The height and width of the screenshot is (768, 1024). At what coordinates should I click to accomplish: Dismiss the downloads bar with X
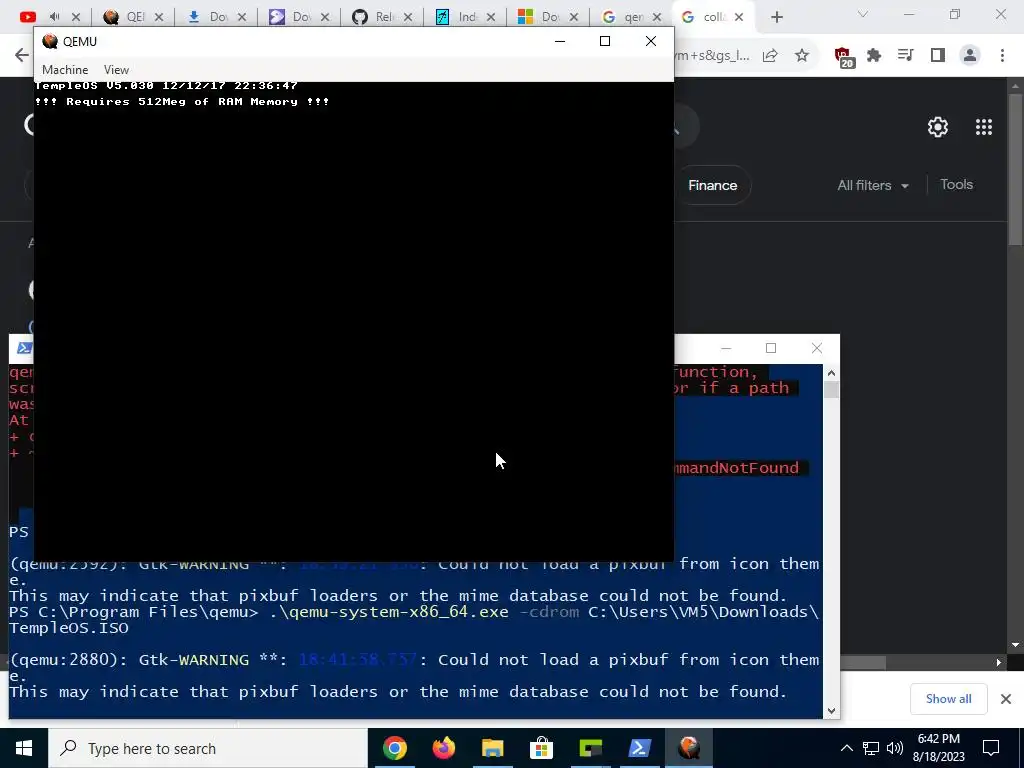(x=1006, y=699)
